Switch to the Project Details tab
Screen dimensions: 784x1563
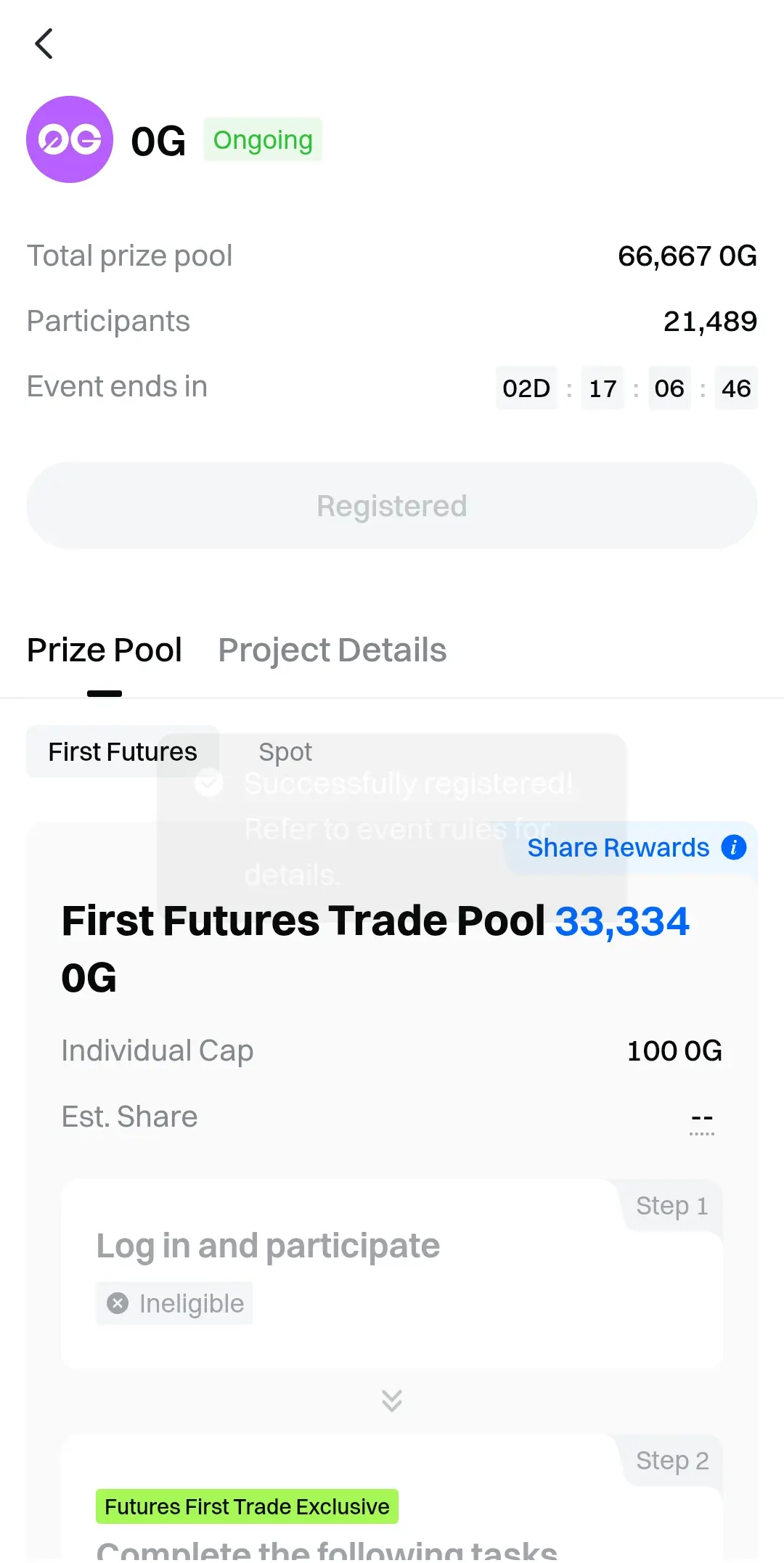[x=332, y=650]
